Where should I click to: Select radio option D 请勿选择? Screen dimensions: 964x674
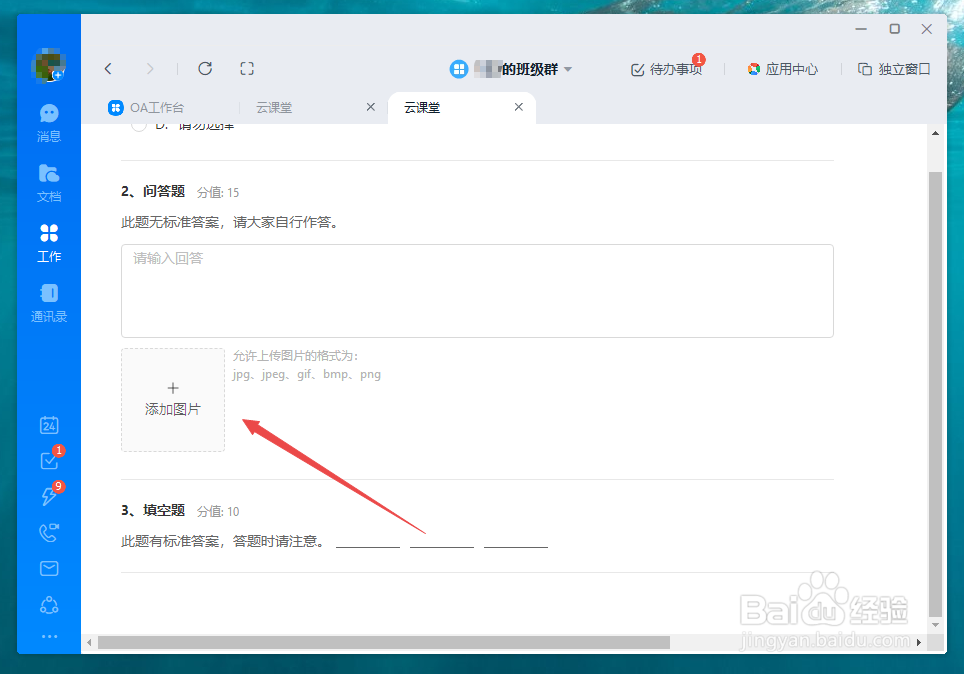tap(137, 125)
